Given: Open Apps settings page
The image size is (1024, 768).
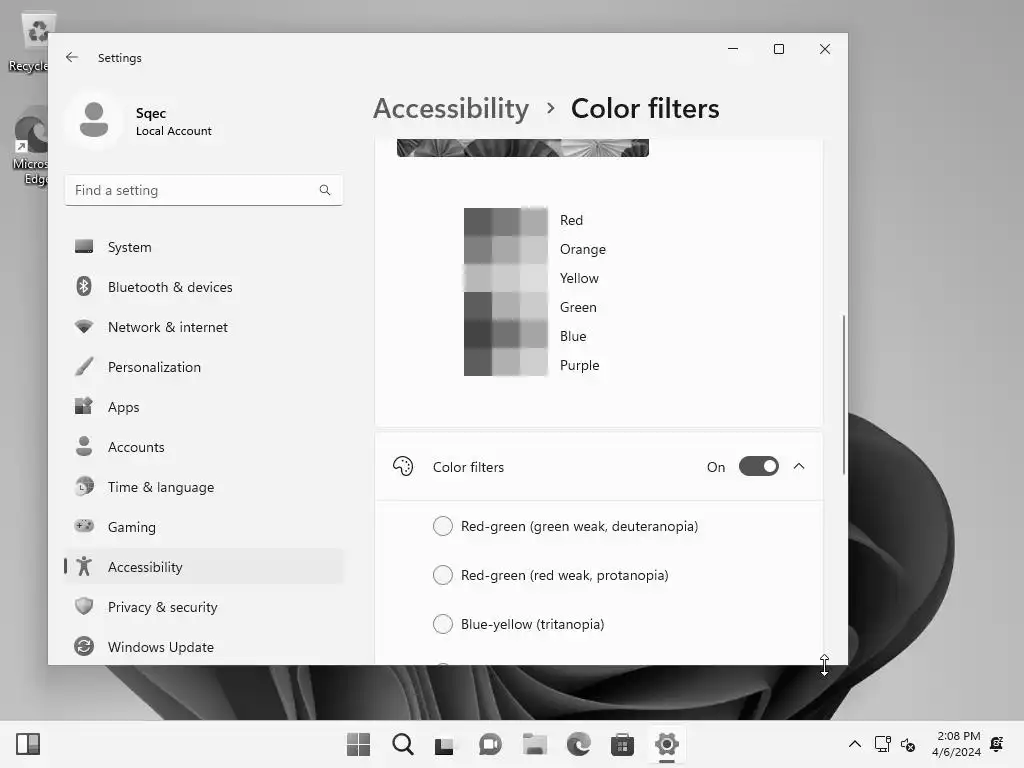Looking at the screenshot, I should point(204,407).
